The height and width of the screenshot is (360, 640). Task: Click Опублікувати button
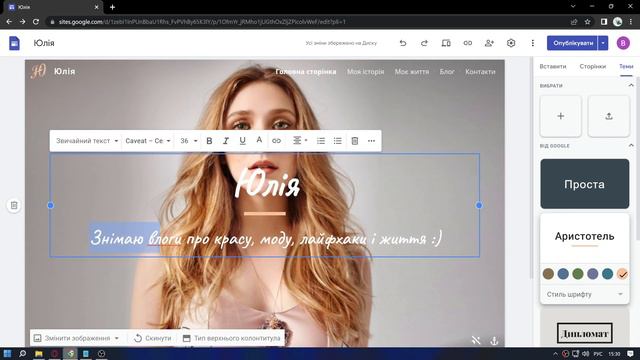[x=573, y=43]
